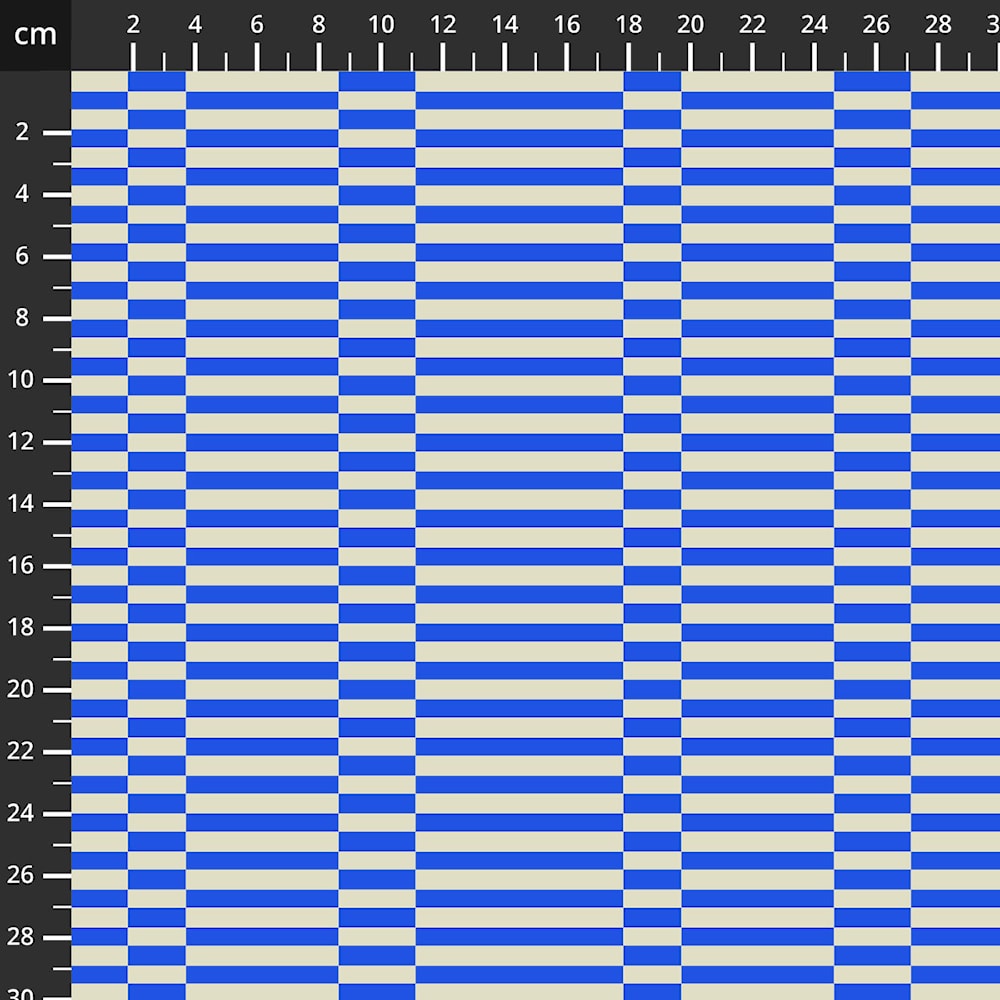Click the striped fabric pattern preview
The image size is (1000, 1000).
tap(535, 535)
